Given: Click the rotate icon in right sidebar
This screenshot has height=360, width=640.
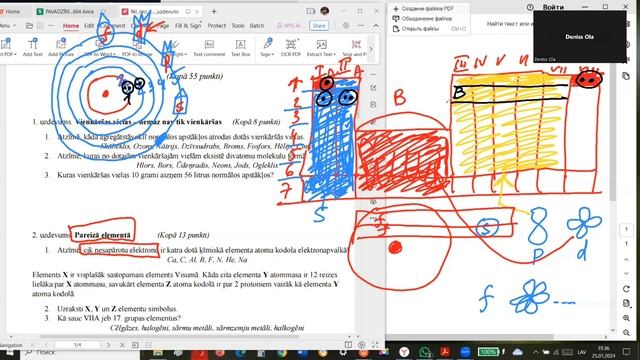Looking at the screenshot, I should [626, 289].
